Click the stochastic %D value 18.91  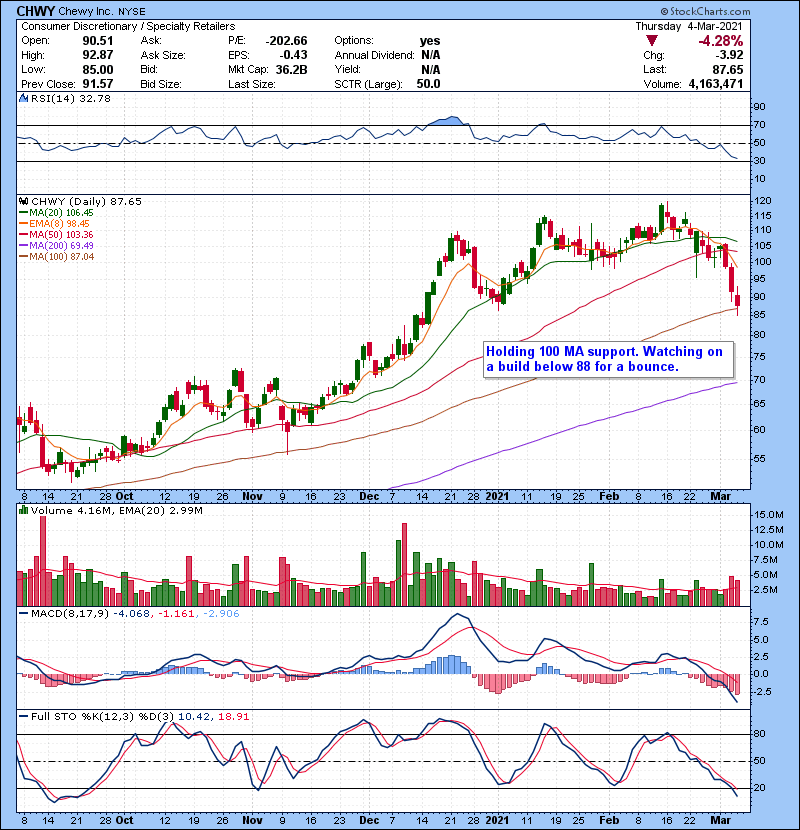point(233,716)
